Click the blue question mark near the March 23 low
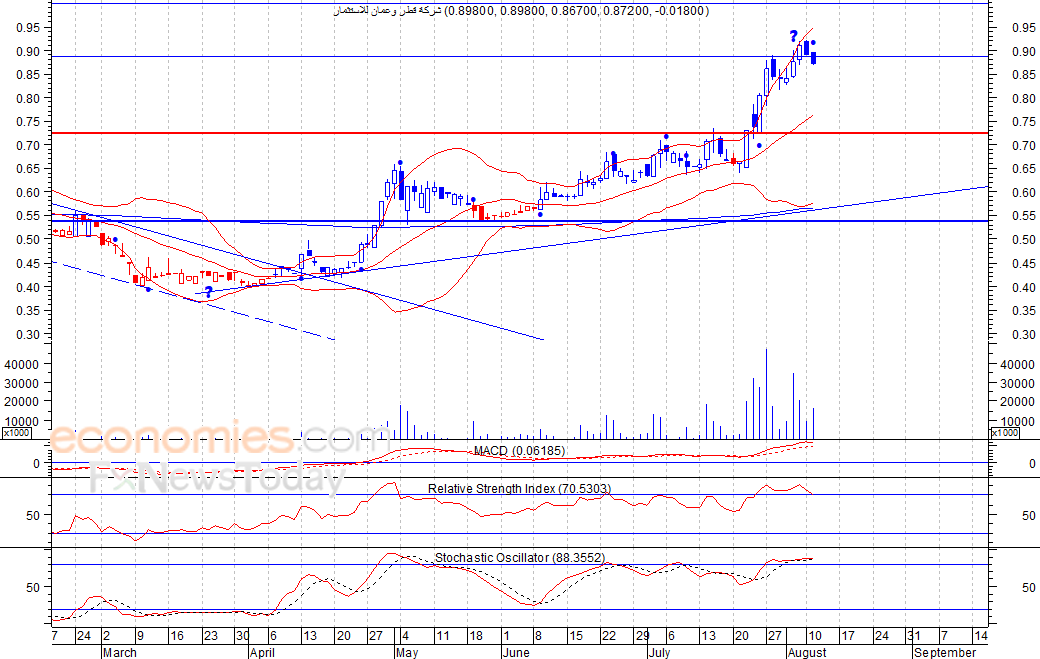The image size is (1040, 659). pos(209,292)
